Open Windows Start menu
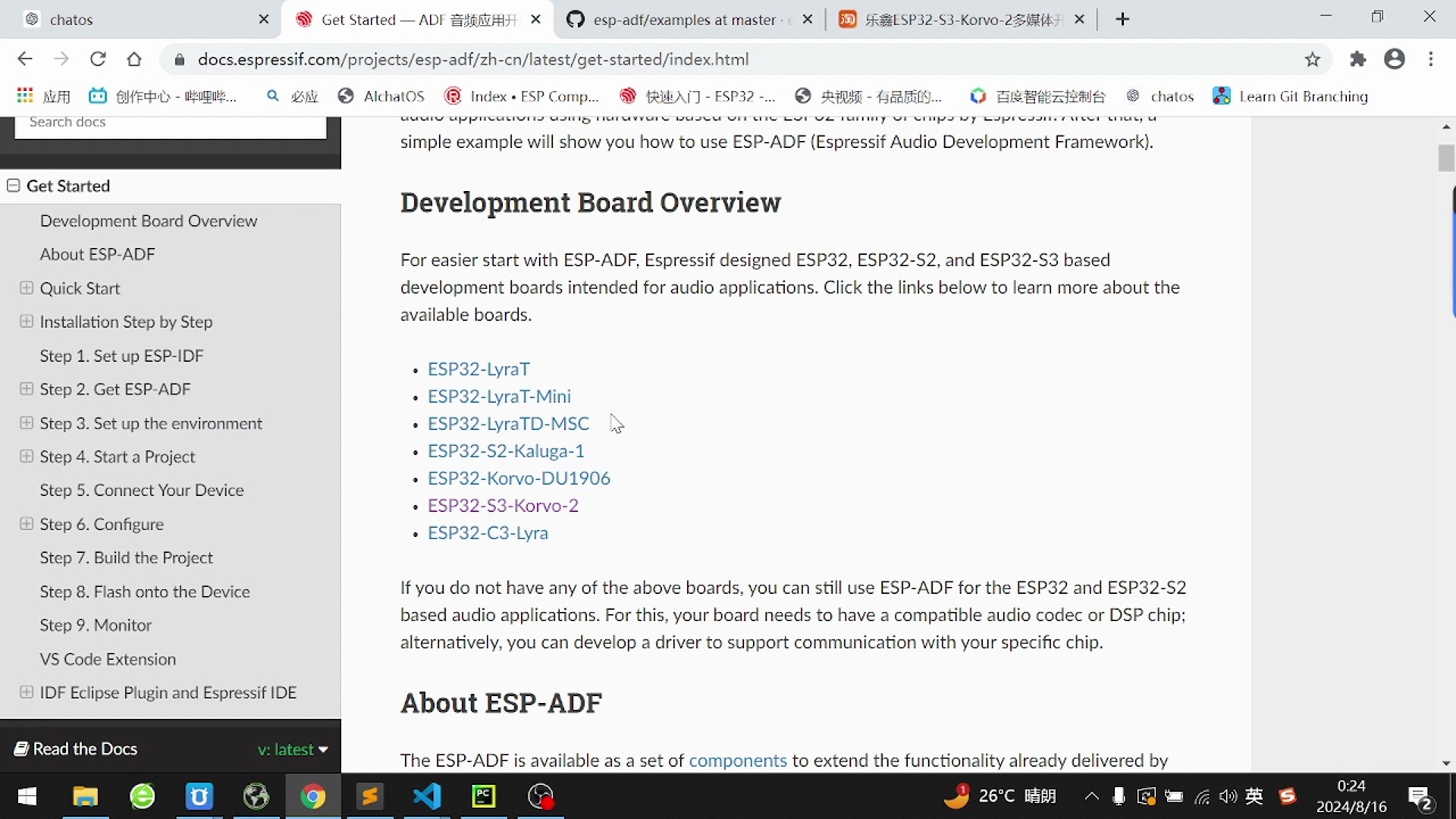1456x819 pixels. click(x=27, y=796)
